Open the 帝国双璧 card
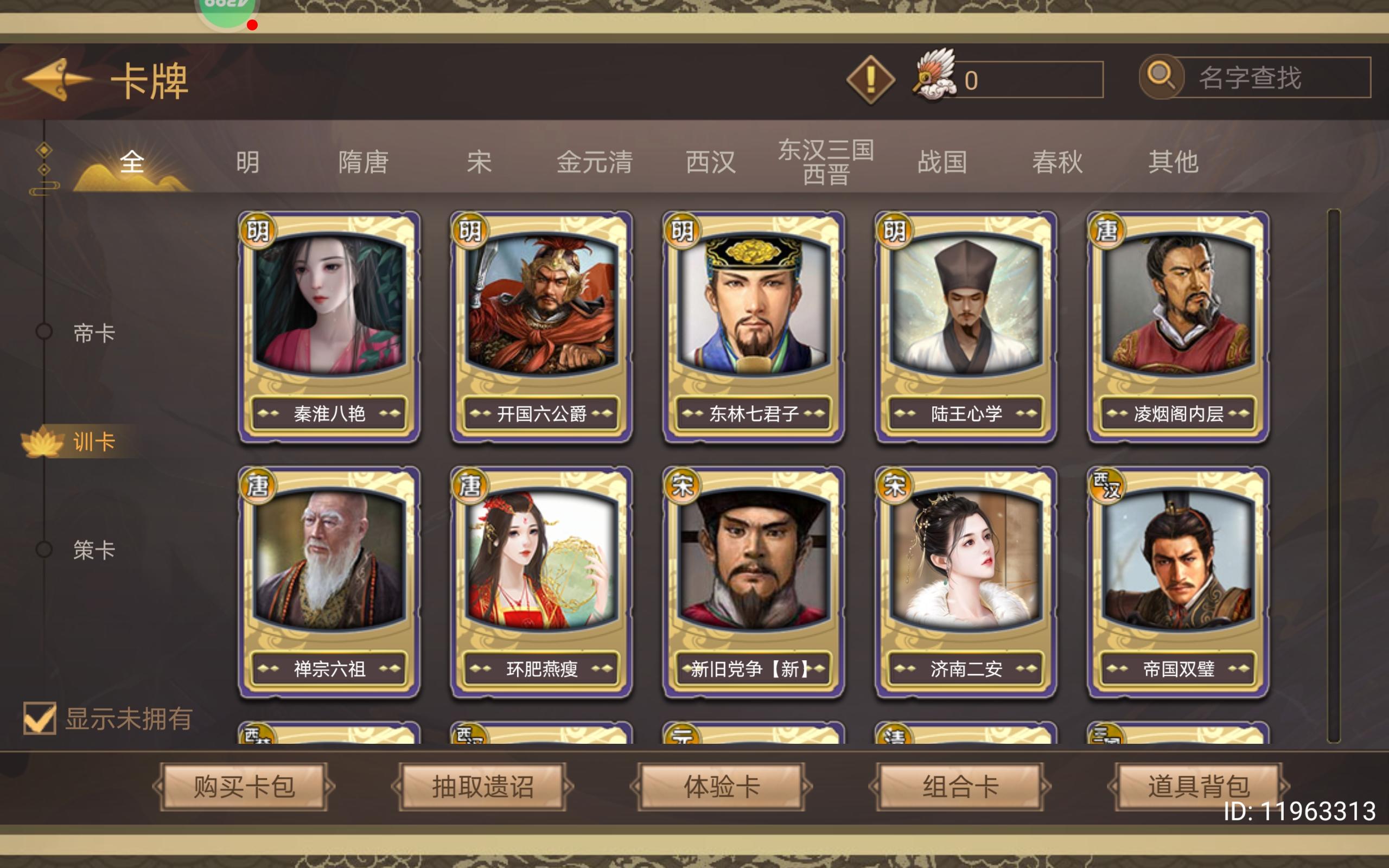Viewport: 1389px width, 868px height. click(1178, 582)
